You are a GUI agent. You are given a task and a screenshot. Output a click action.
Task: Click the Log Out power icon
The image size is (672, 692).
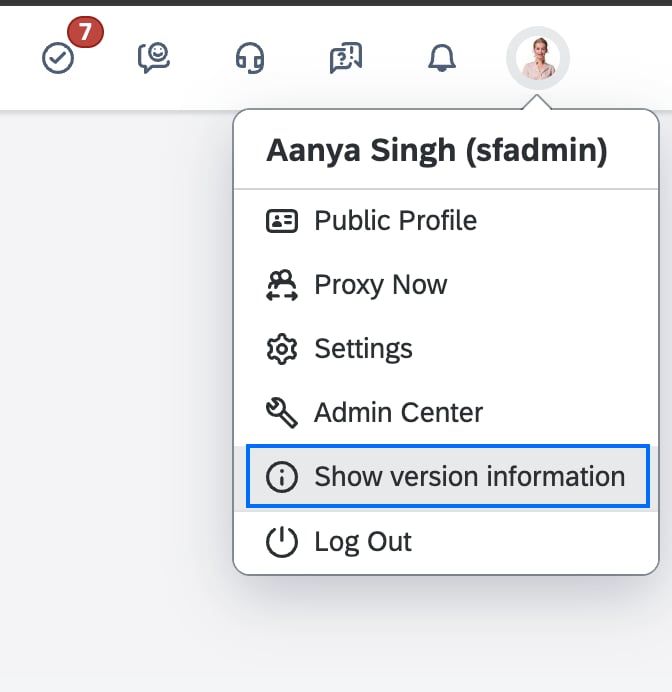coord(282,542)
